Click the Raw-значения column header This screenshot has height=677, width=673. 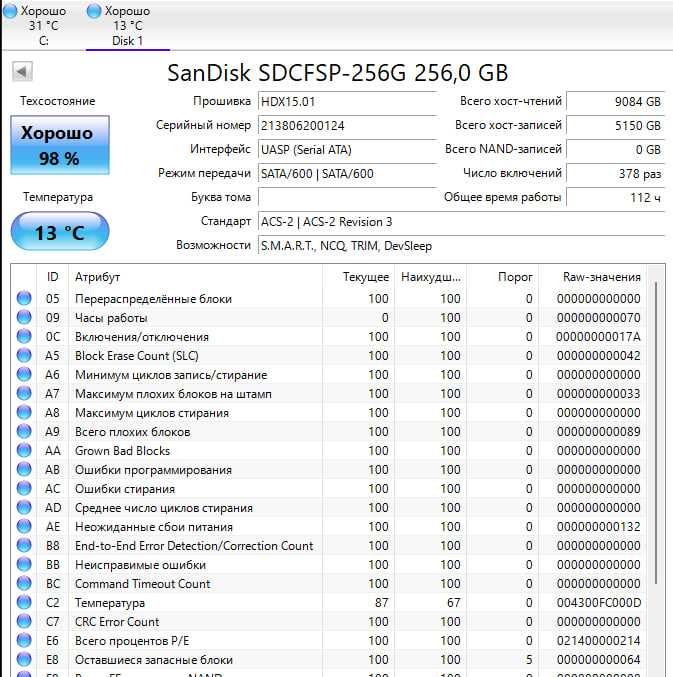click(592, 277)
